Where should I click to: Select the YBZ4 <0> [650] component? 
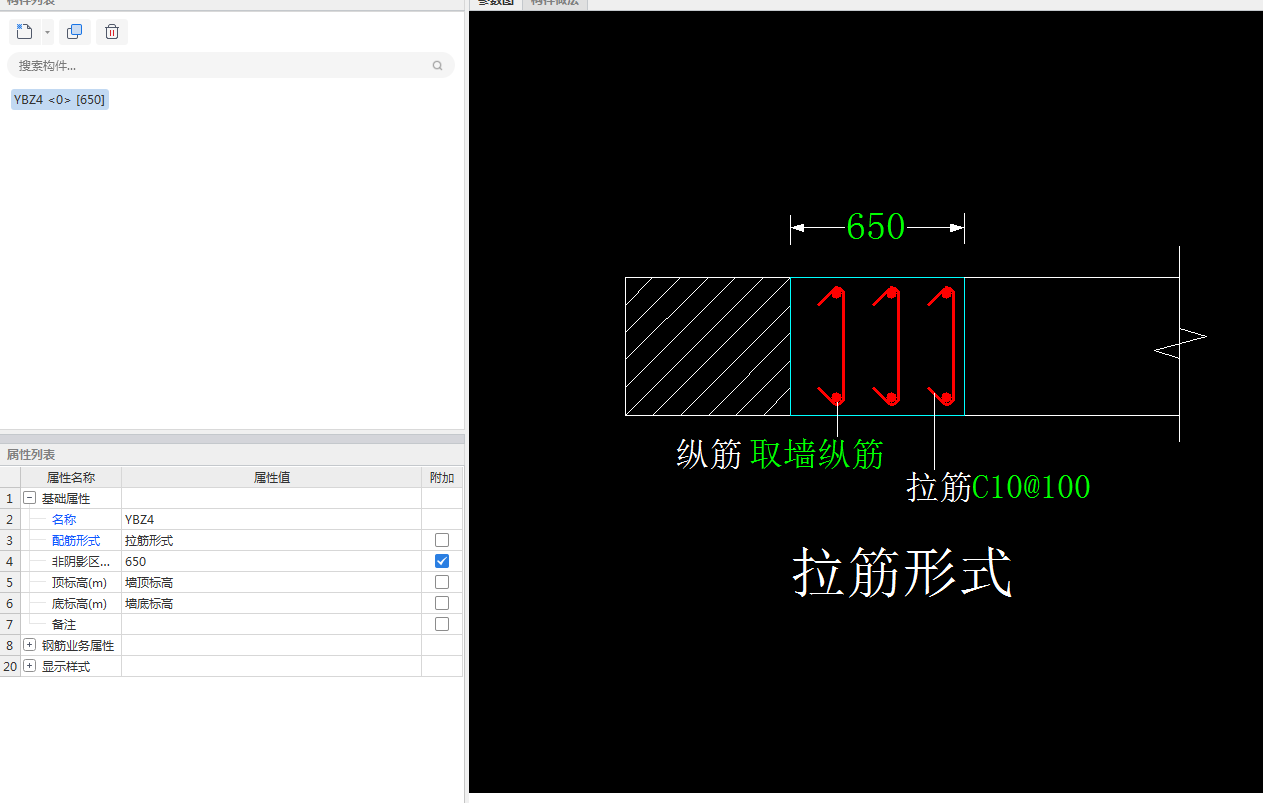(59, 99)
